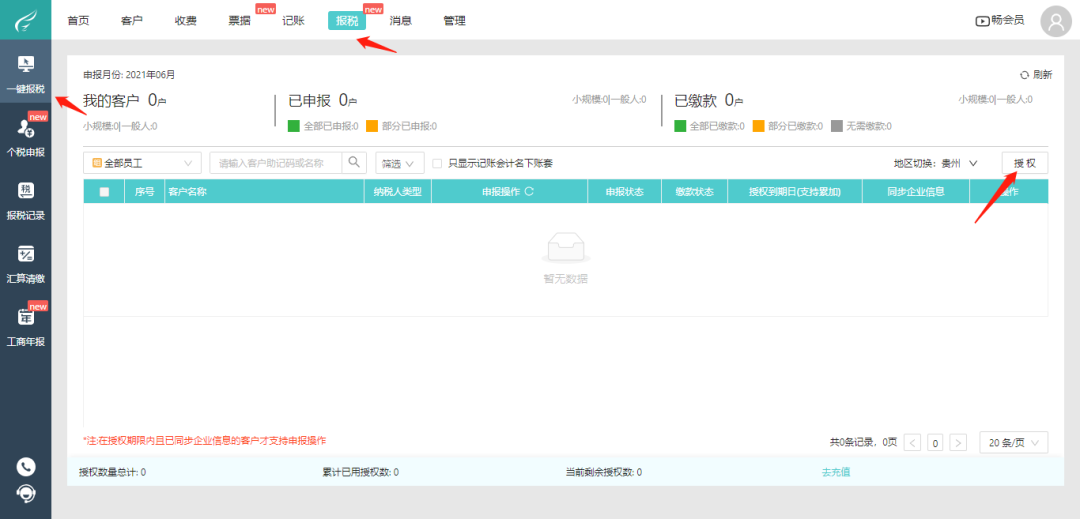Click 累计已用授权数: 0 text
Image resolution: width=1080 pixels, height=519 pixels.
point(361,472)
